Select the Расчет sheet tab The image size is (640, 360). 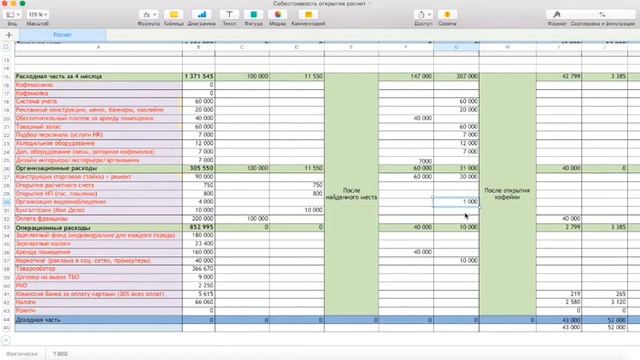[x=62, y=35]
